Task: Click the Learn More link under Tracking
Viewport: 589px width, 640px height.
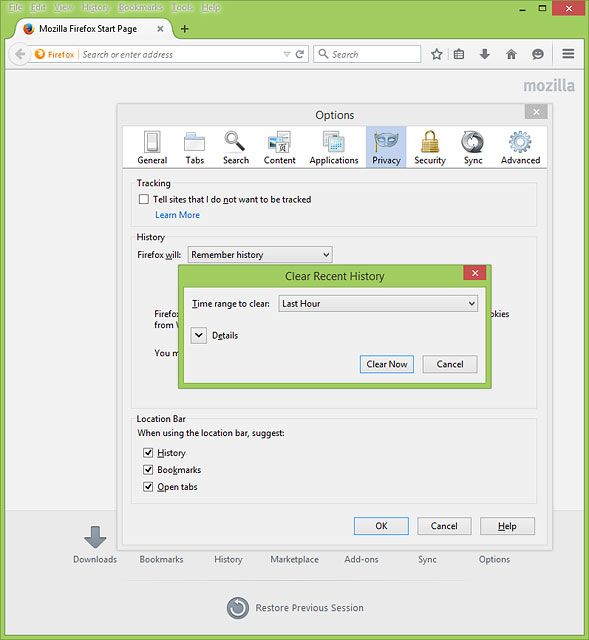Action: 178,215
